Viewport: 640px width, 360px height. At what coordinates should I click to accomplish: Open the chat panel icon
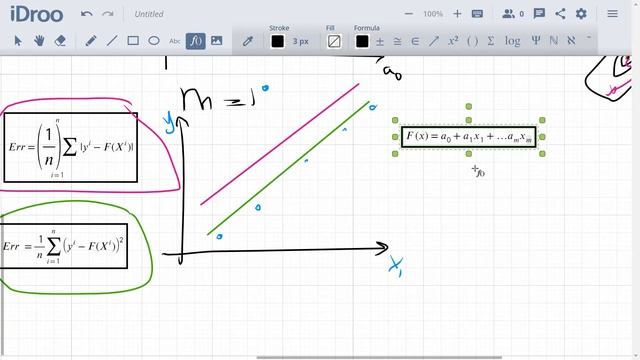539,14
